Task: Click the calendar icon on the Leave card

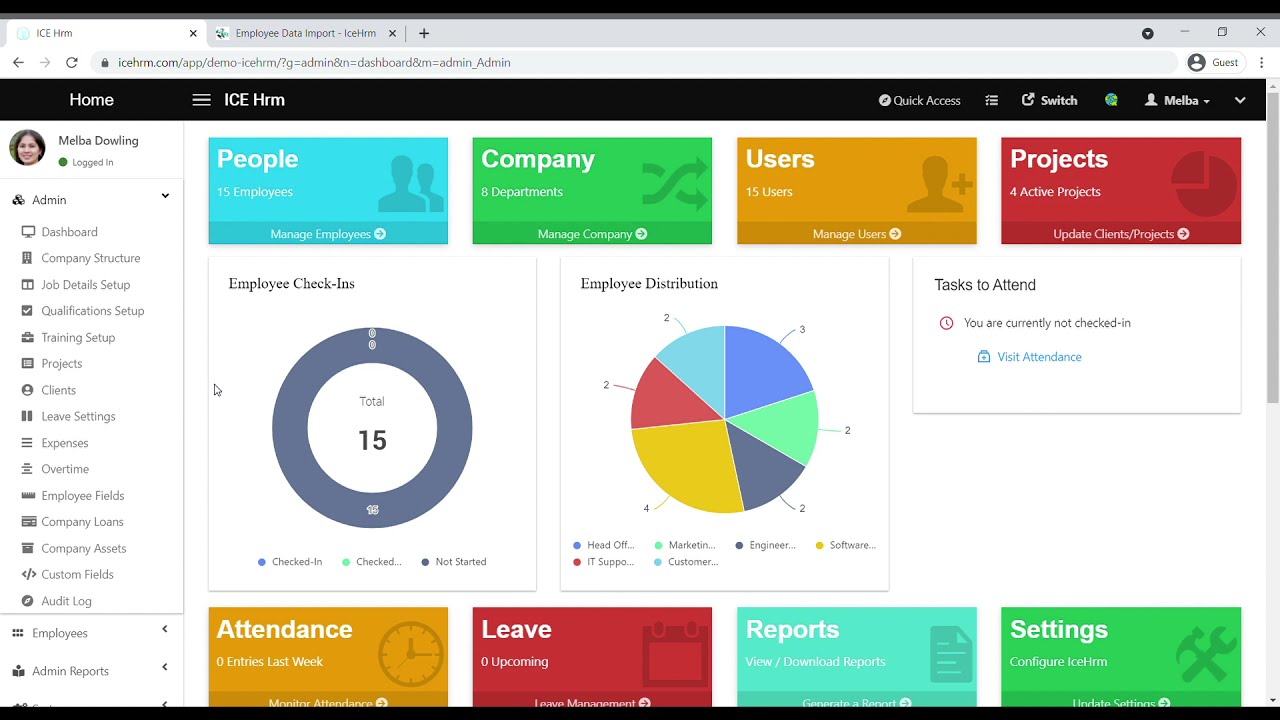Action: pos(675,654)
